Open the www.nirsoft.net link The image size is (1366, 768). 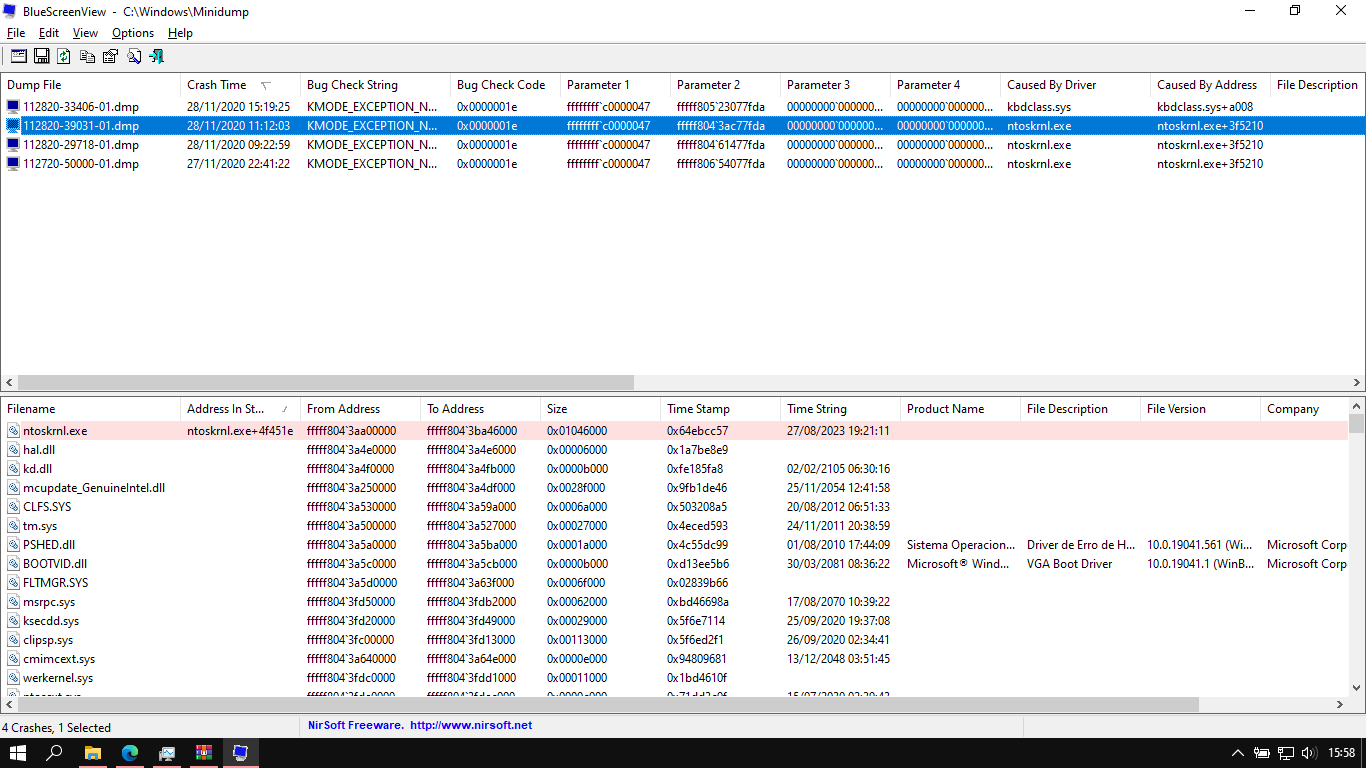click(x=470, y=725)
